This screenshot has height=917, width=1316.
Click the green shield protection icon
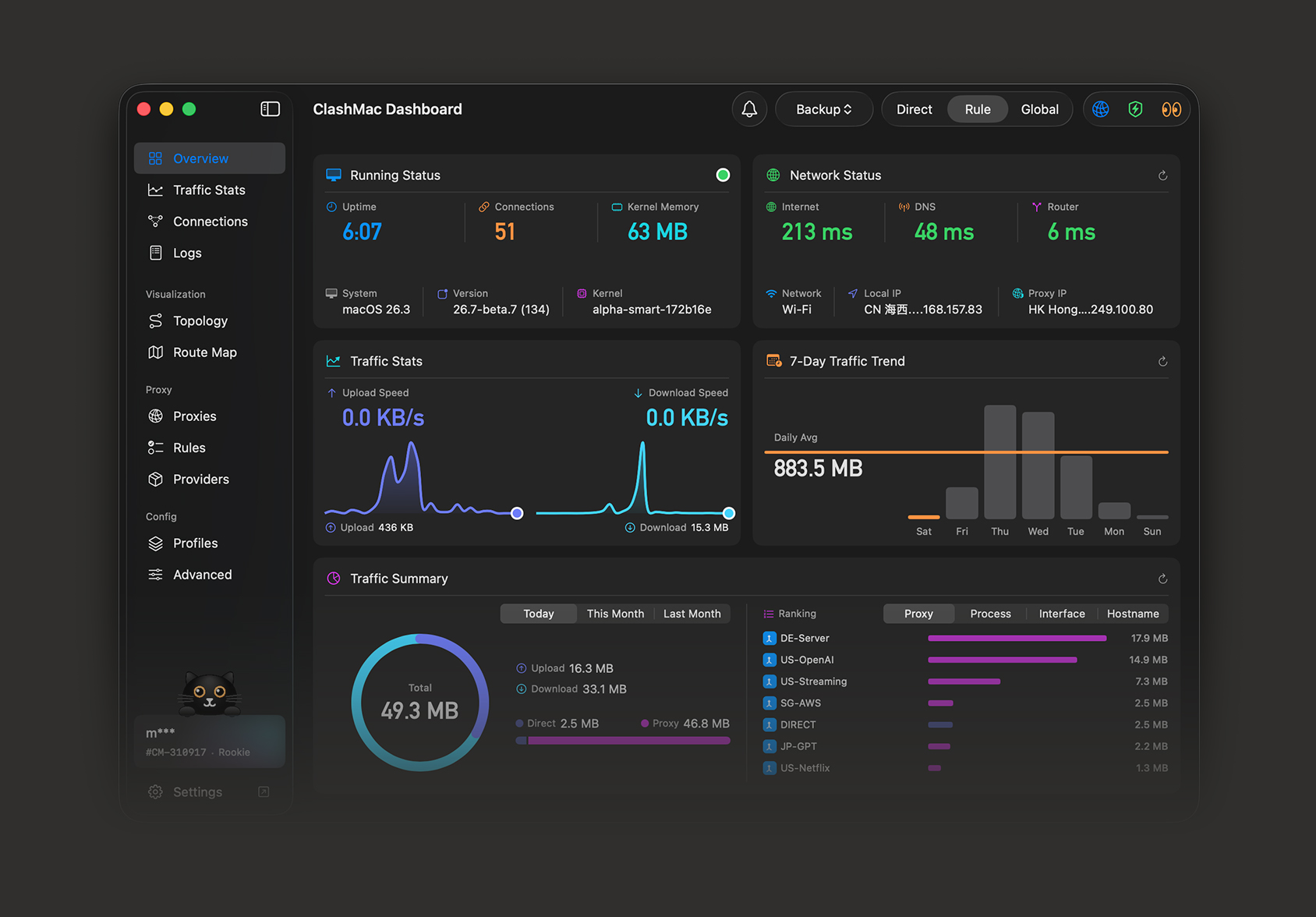[x=1135, y=109]
